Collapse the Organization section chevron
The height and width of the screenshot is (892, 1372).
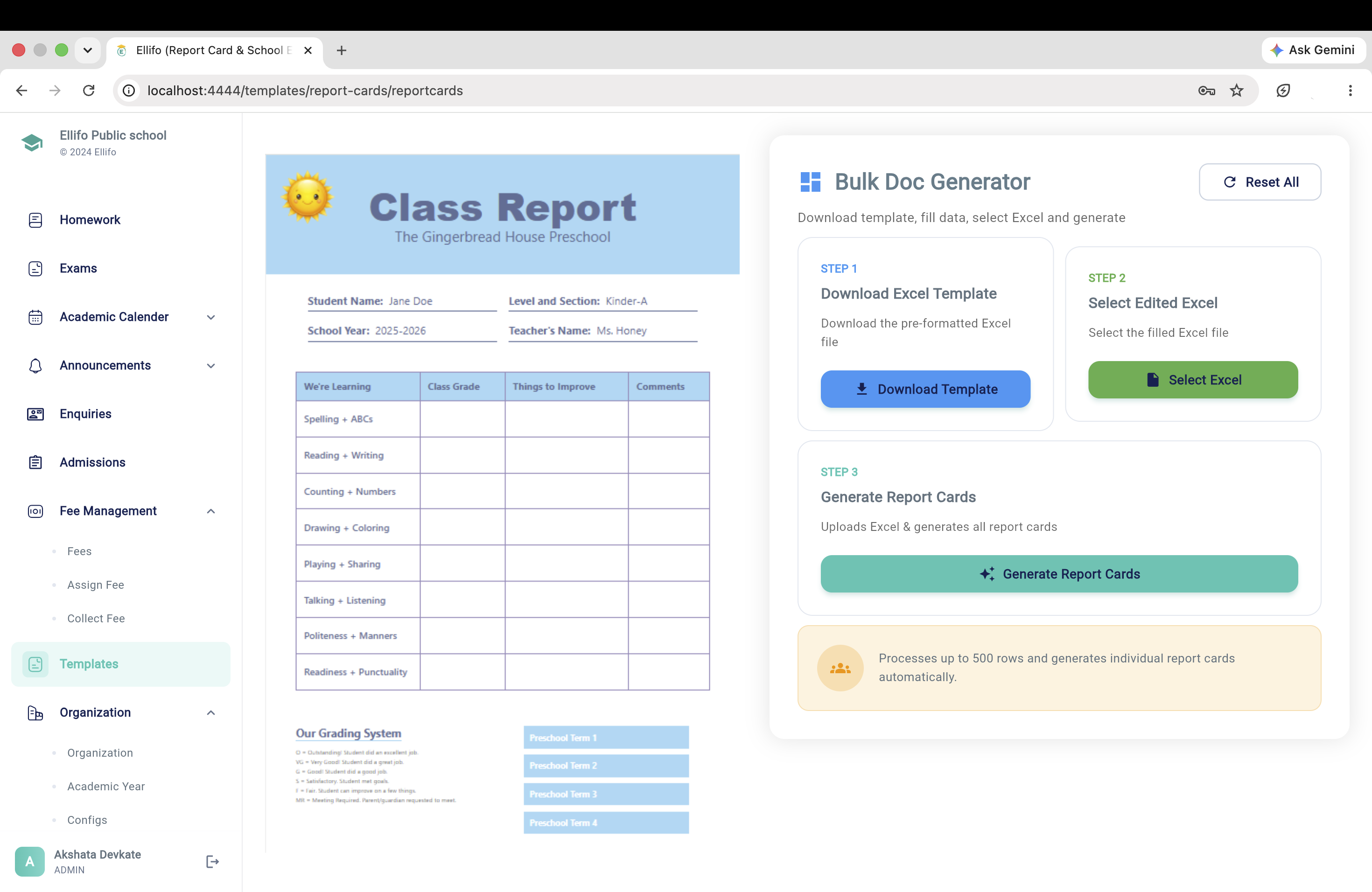pyautogui.click(x=211, y=713)
